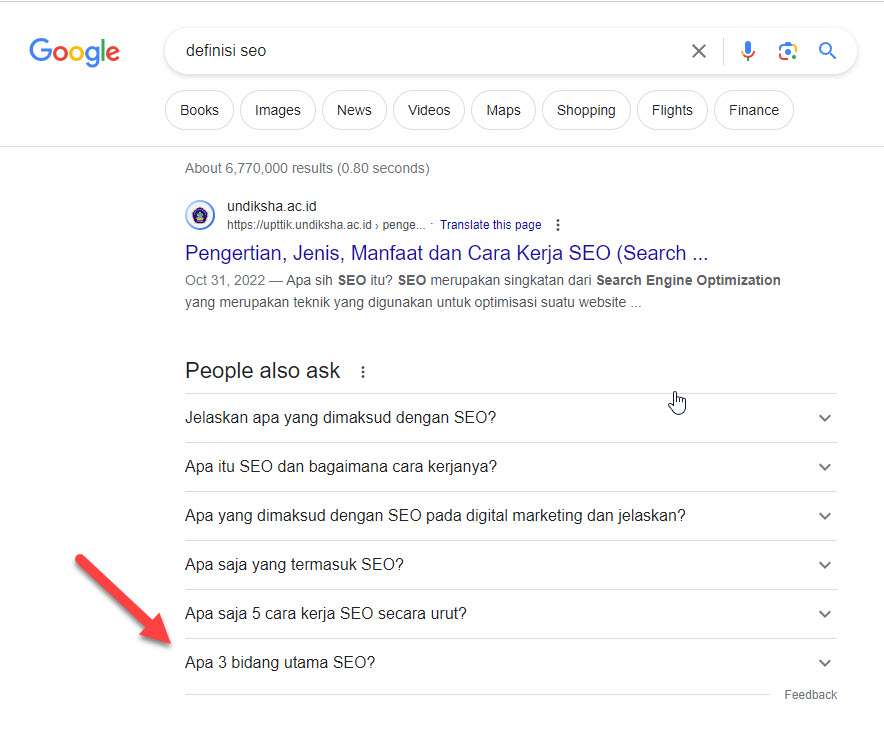
Task: Click 'Translate this page' link
Action: [x=490, y=225]
